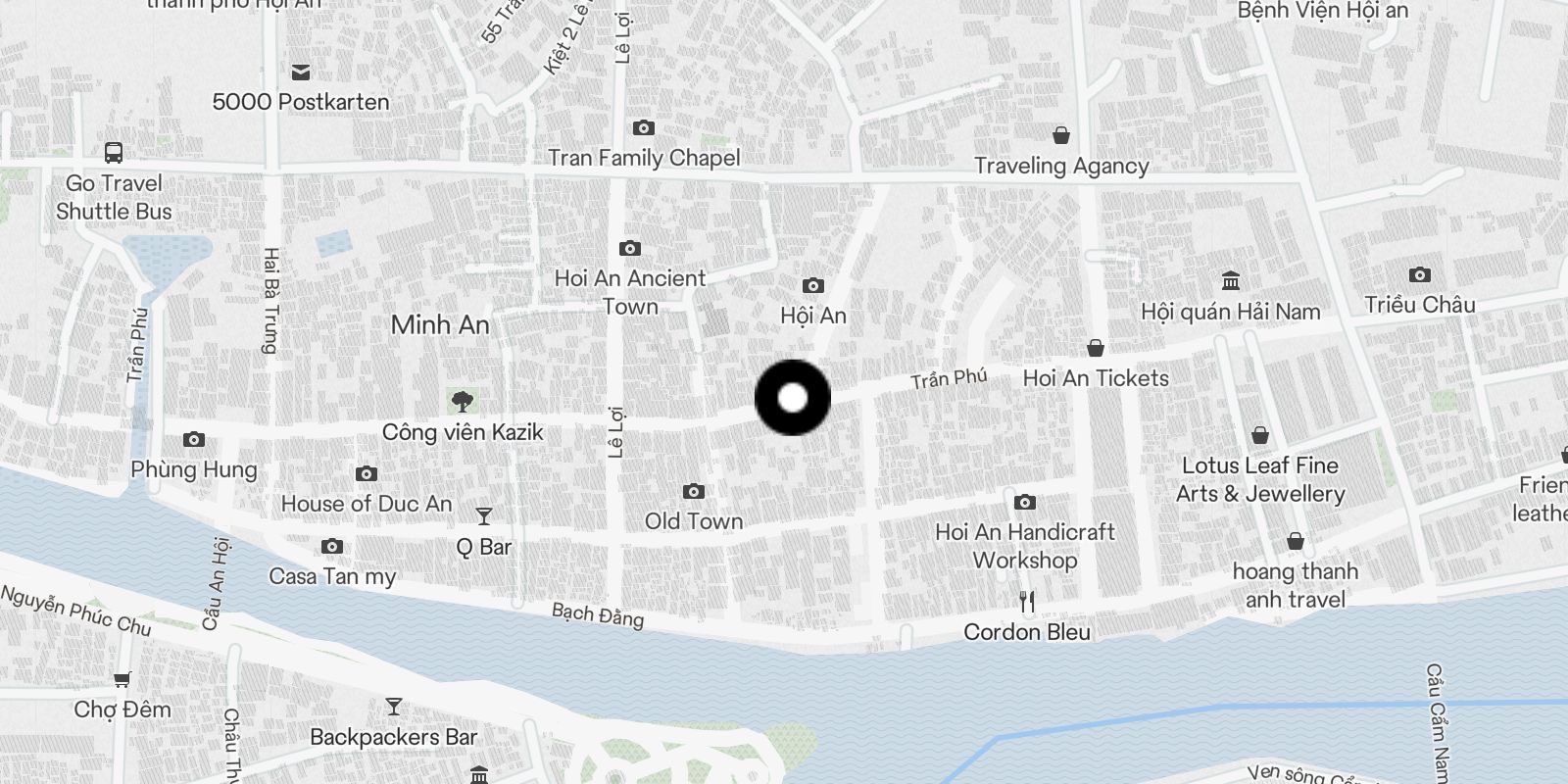Open the Cordon Bleu restaurant icon
The height and width of the screenshot is (784, 1568).
pos(1027,601)
